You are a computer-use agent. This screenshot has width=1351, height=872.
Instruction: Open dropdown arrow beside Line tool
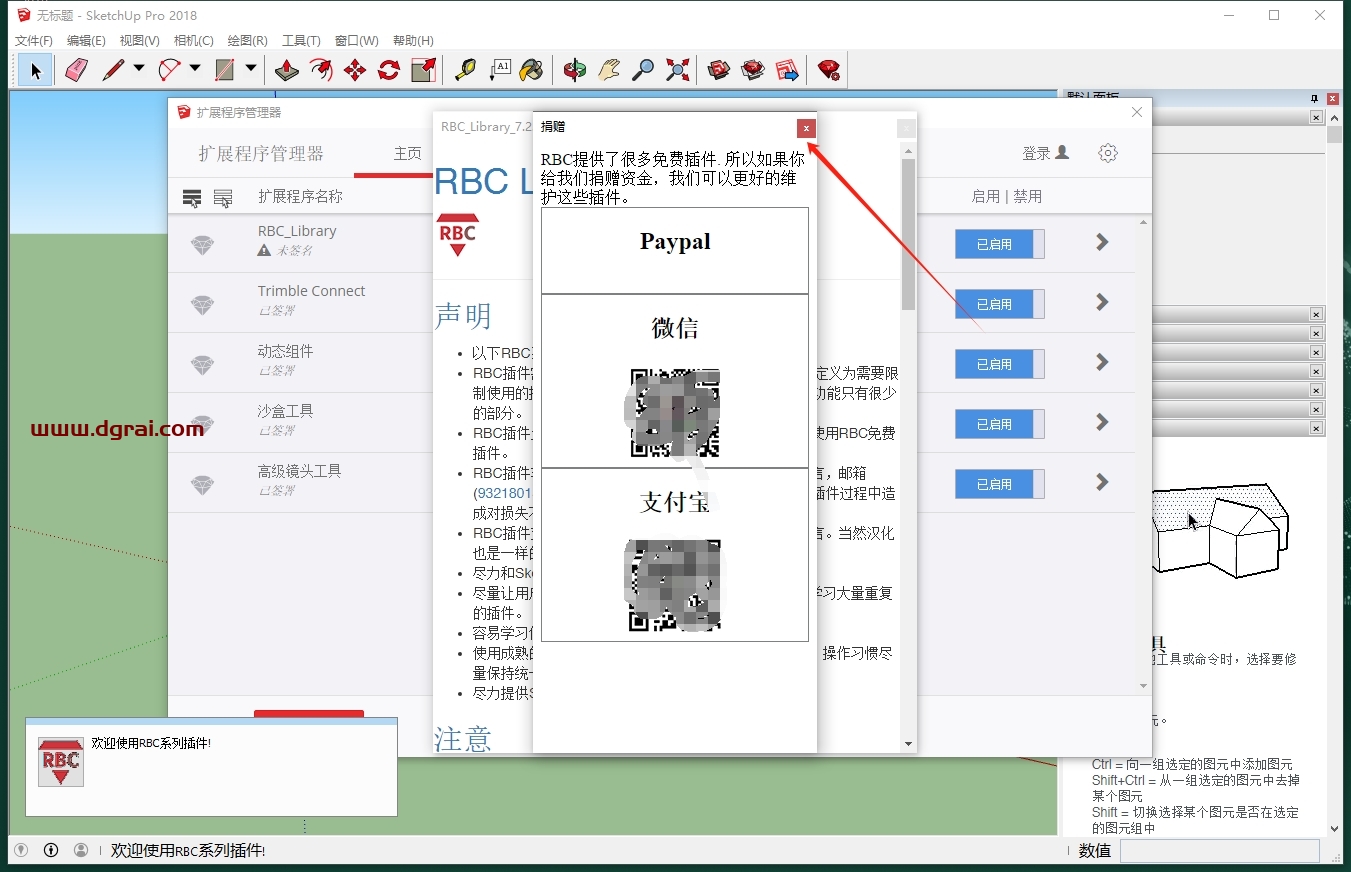coord(139,69)
